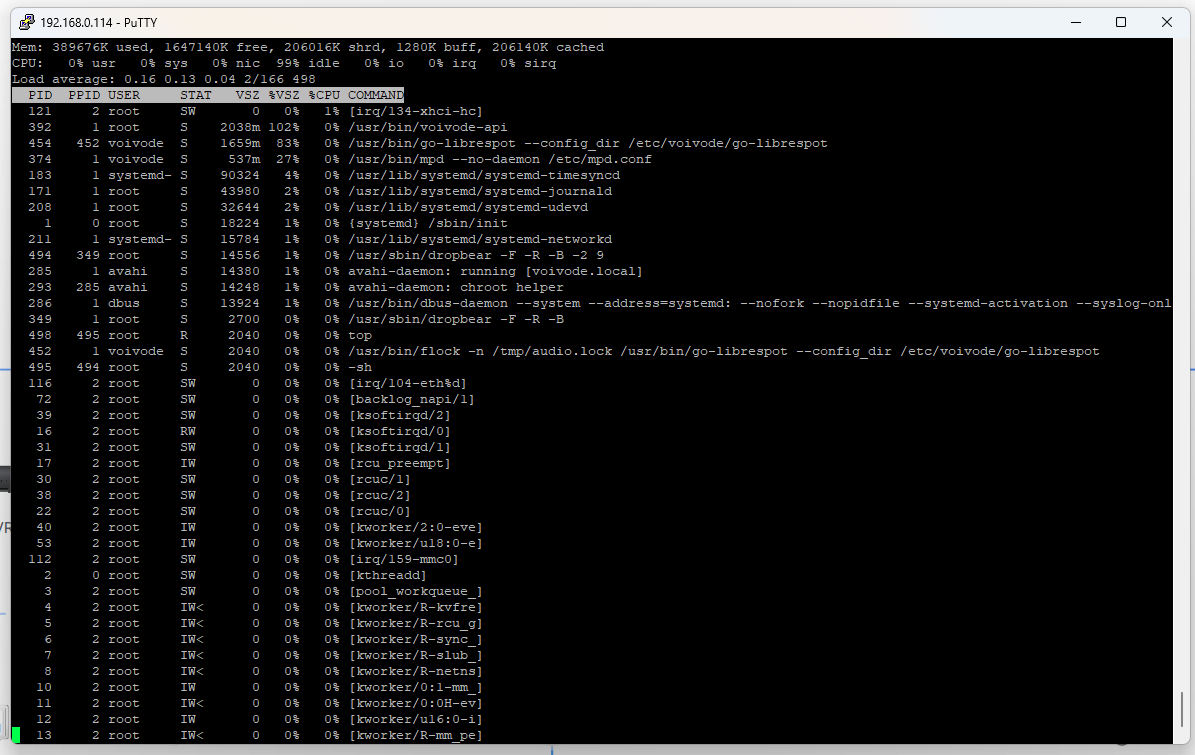Click the systemd-timesyncd process line
This screenshot has height=755, width=1195.
tap(324, 175)
